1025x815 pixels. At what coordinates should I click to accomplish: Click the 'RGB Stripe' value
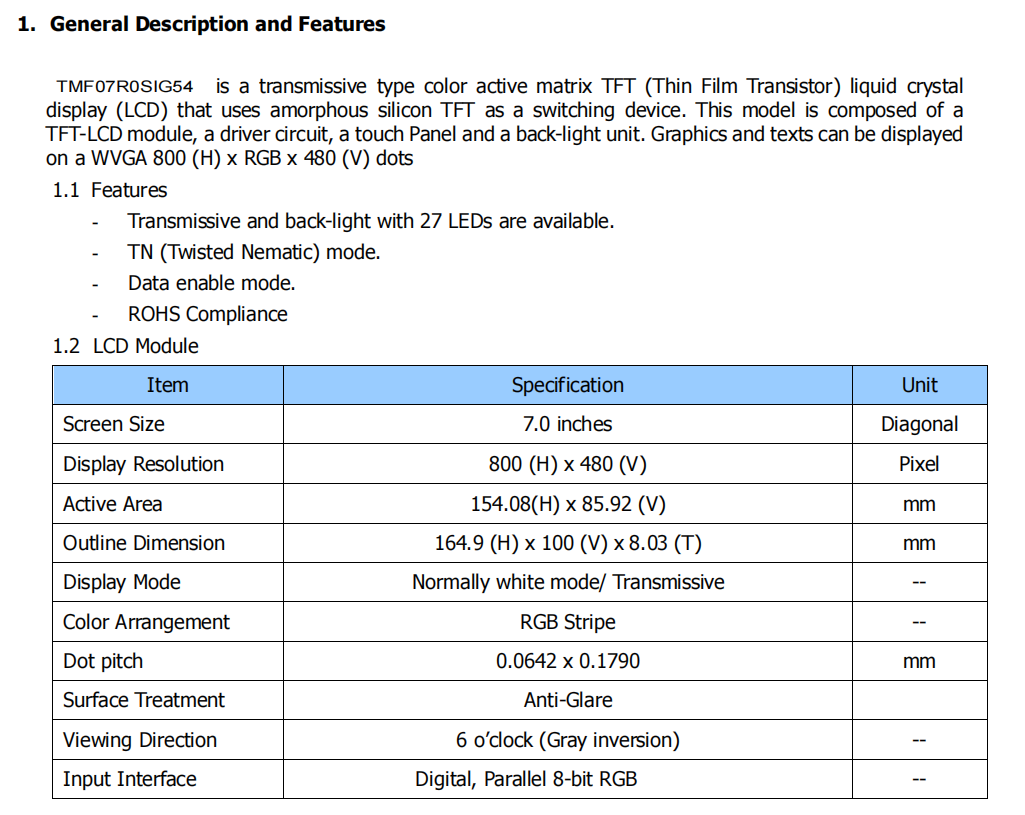(x=567, y=622)
